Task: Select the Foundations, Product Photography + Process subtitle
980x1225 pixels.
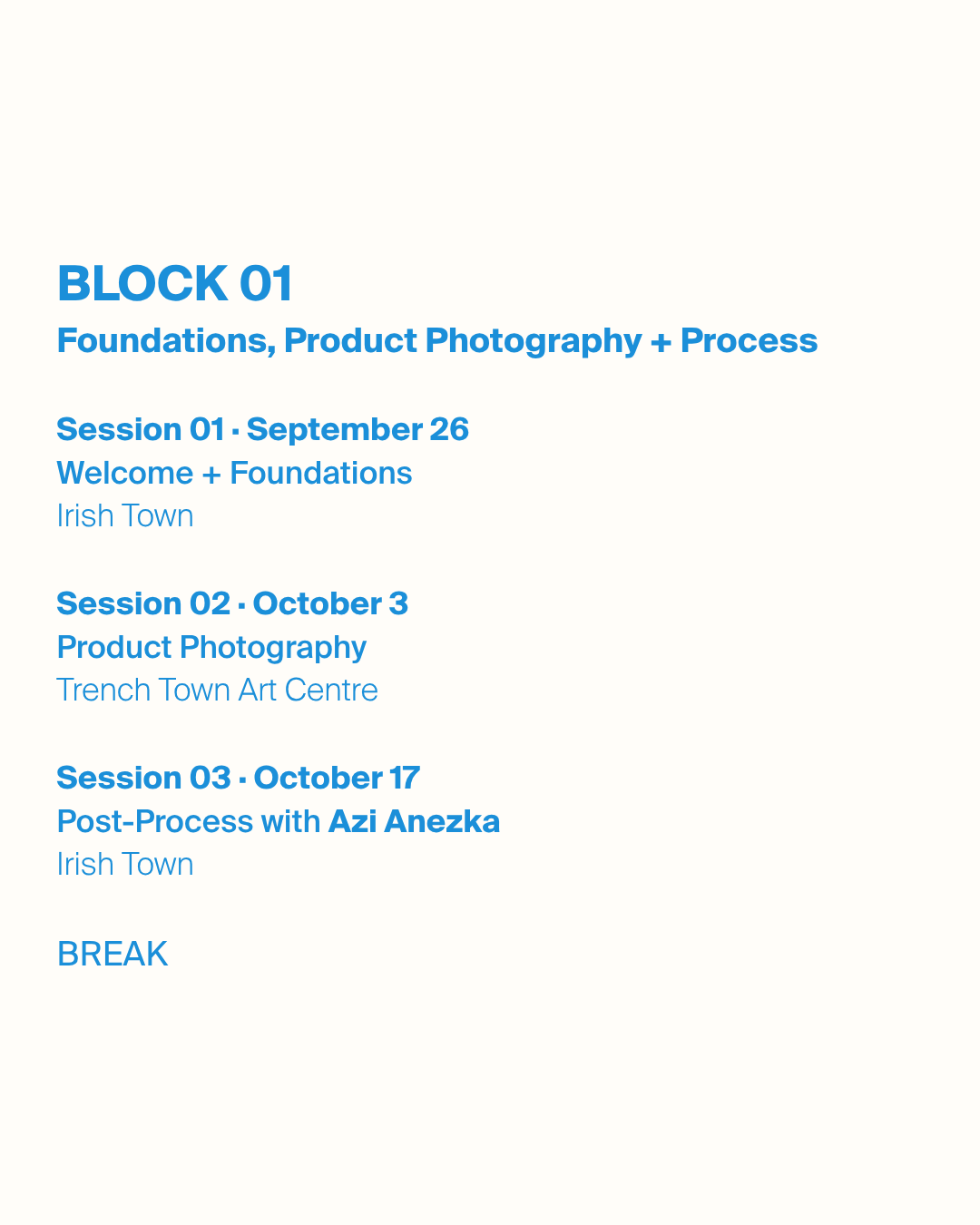Action: click(437, 342)
